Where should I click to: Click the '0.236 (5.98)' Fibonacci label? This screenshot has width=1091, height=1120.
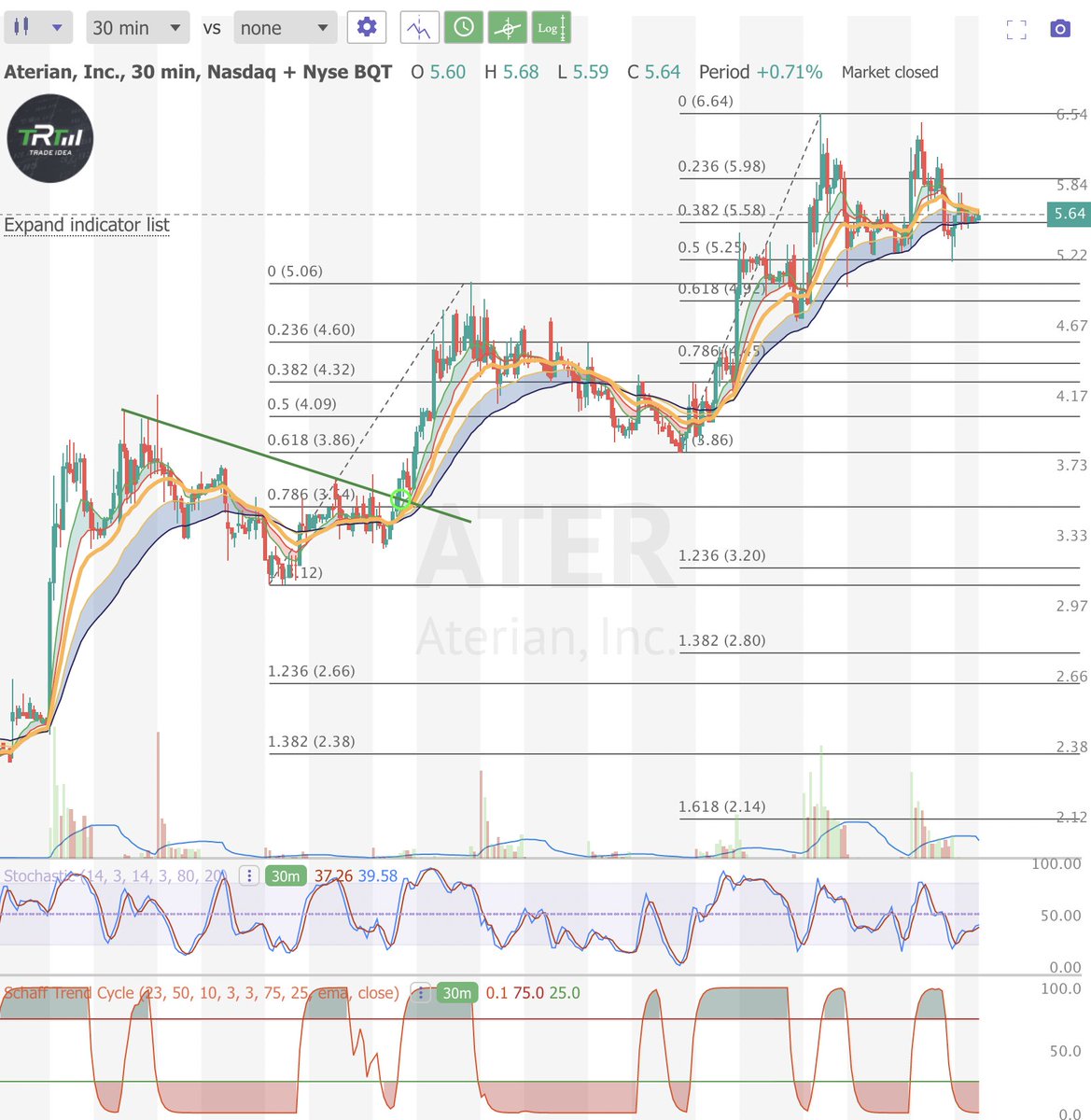coord(721,166)
